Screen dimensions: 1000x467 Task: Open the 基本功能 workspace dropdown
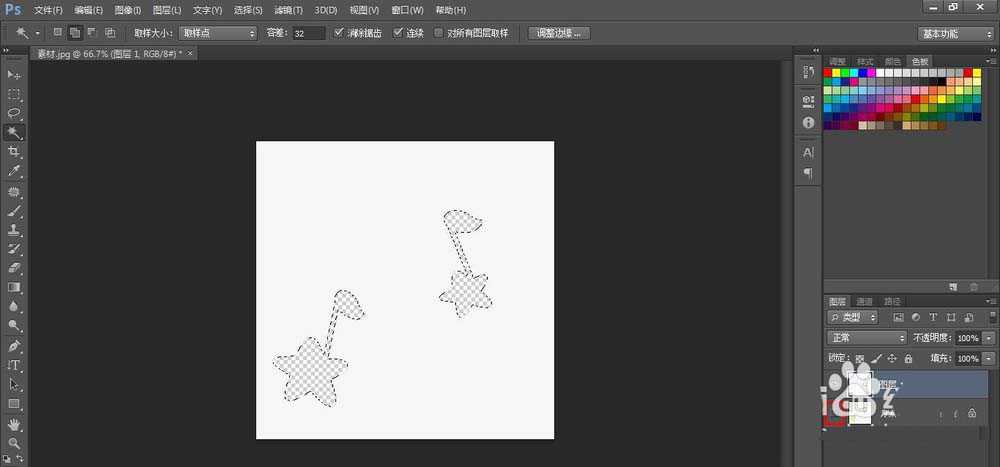click(x=955, y=33)
